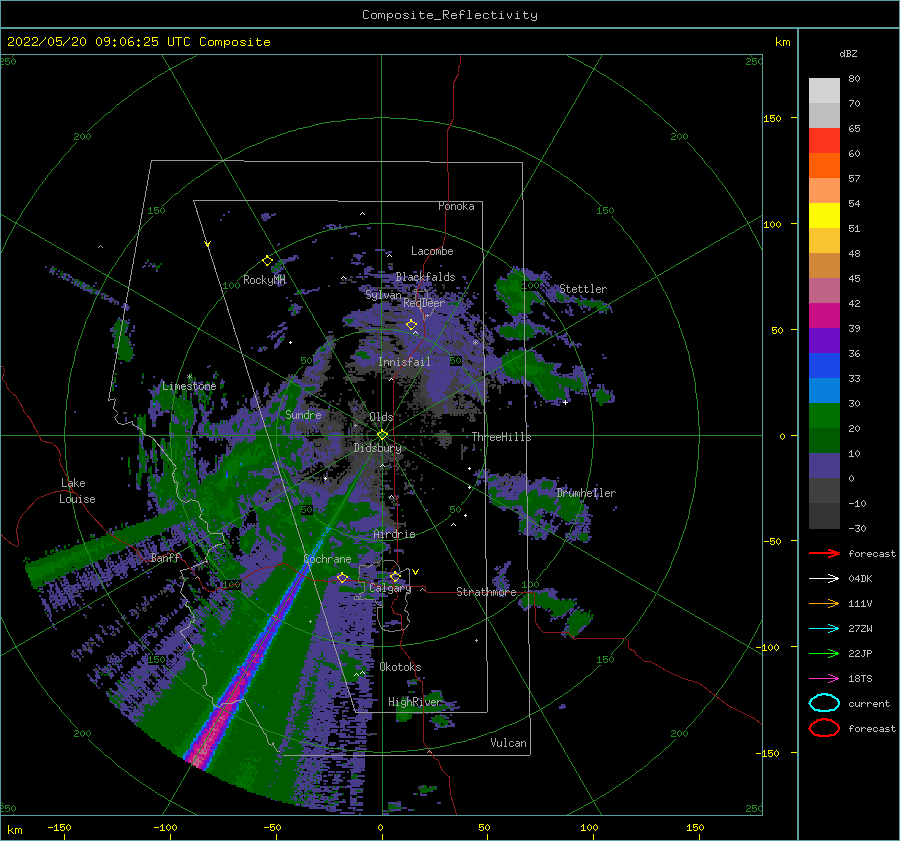This screenshot has height=841, width=900.
Task: Click the yellow diamond marker west of Calgary
Action: (342, 578)
